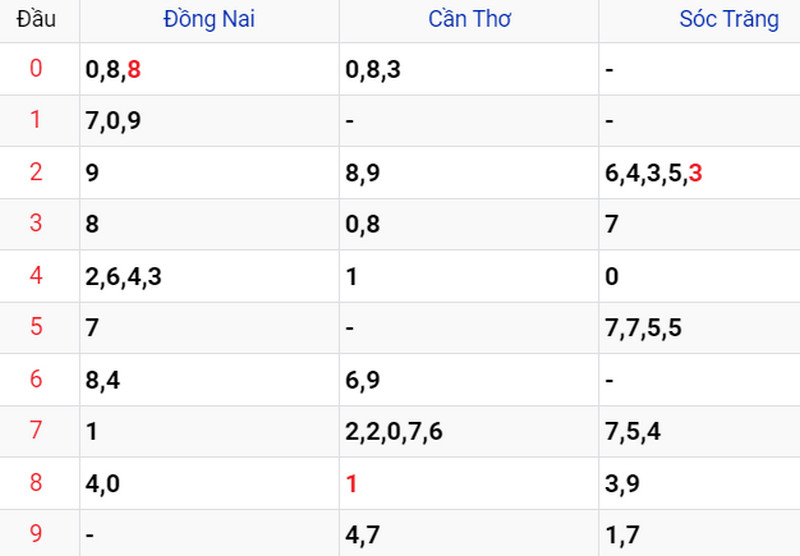Screen dimensions: 800x556
Task: Open the Cần Thơ header link
Action: click(469, 19)
